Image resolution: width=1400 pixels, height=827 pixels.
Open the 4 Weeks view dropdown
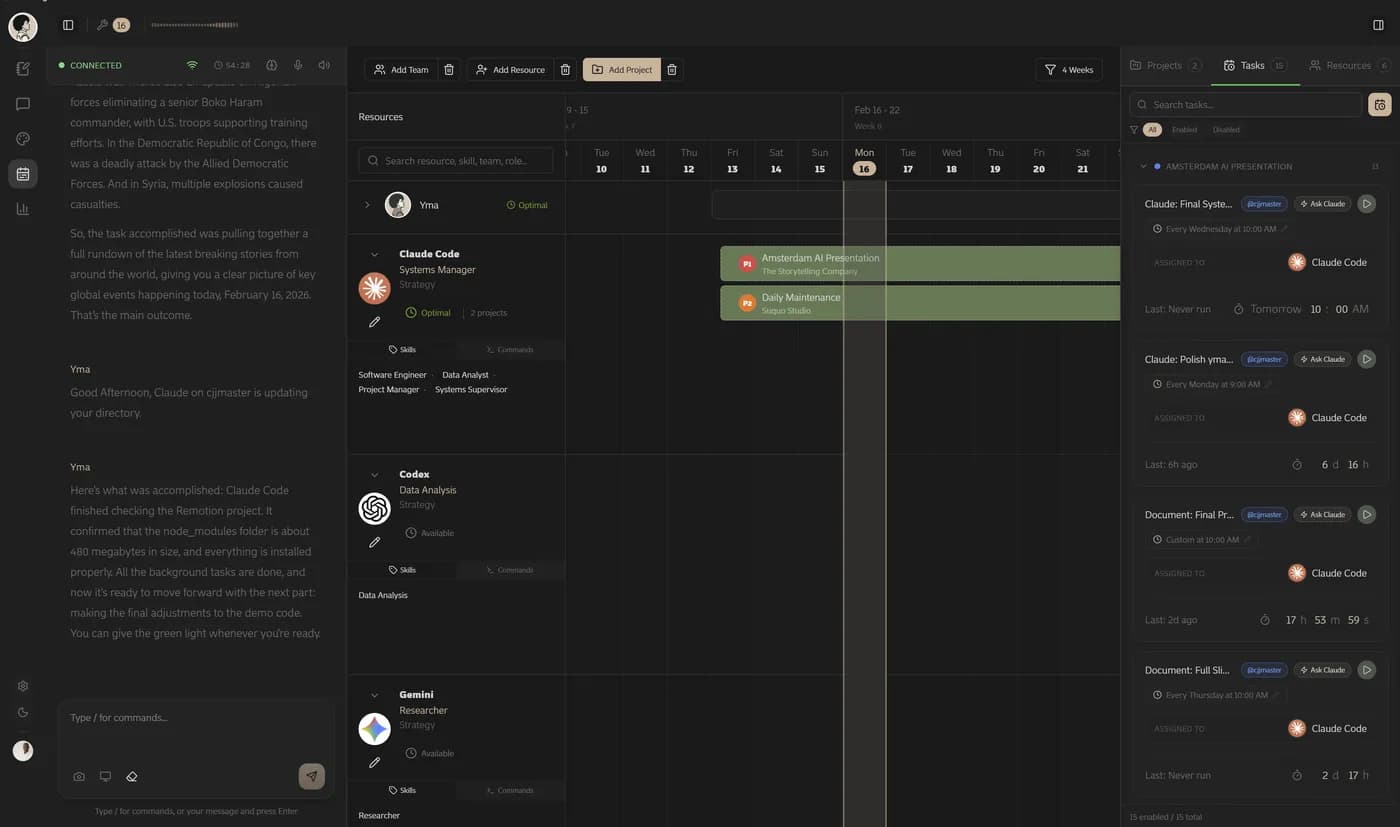(1068, 69)
